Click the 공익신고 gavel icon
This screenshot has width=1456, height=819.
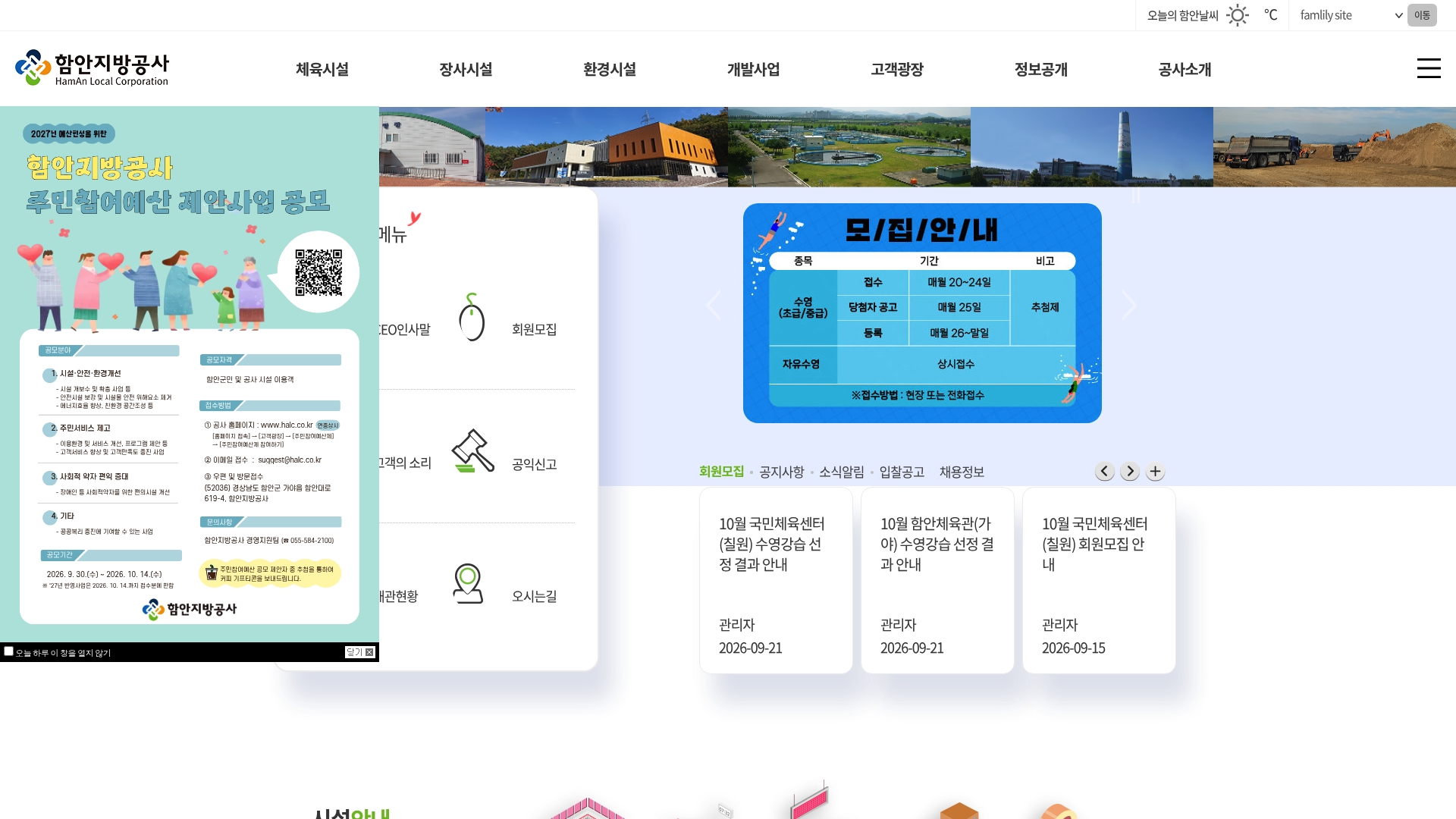tap(473, 450)
